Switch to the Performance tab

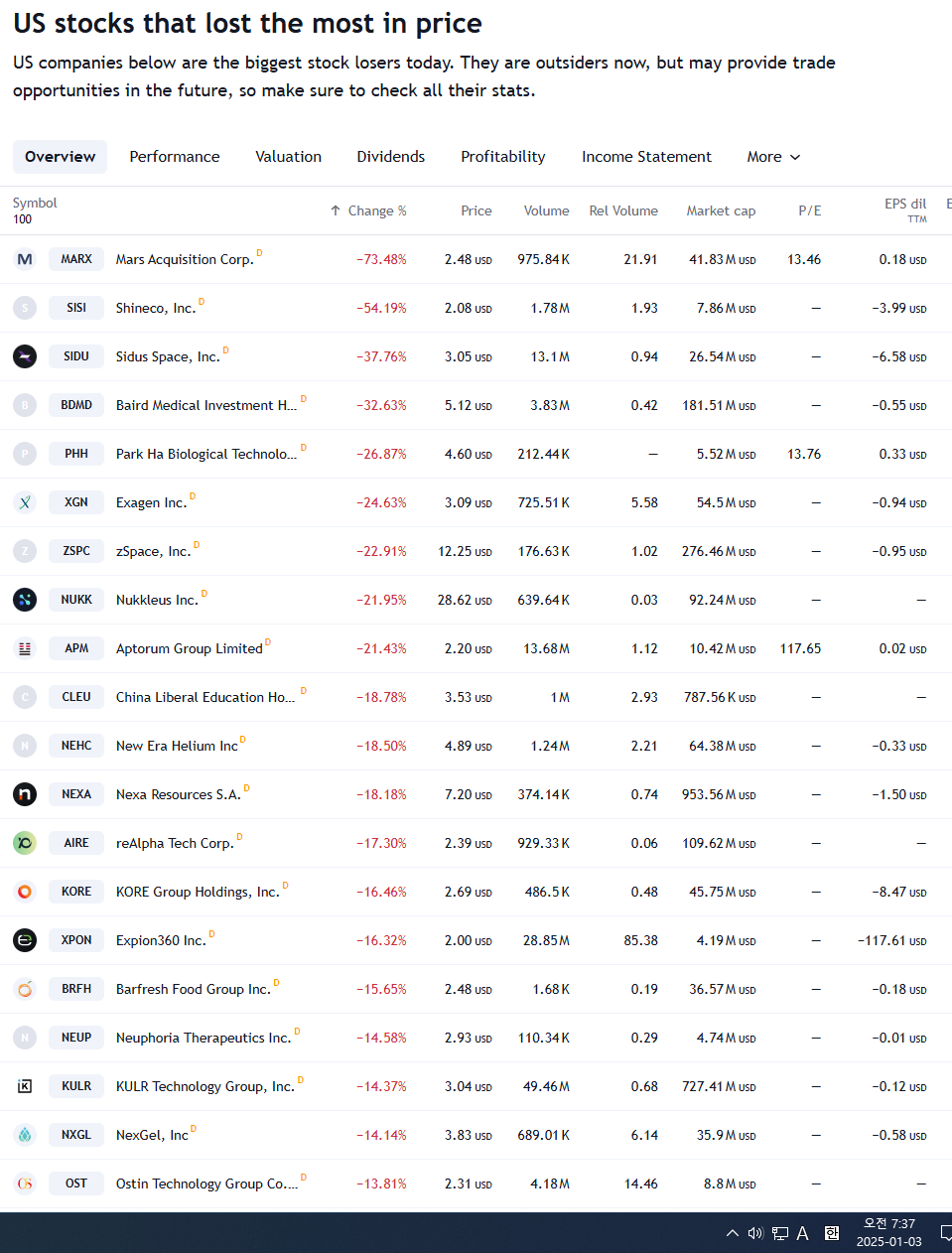[175, 157]
